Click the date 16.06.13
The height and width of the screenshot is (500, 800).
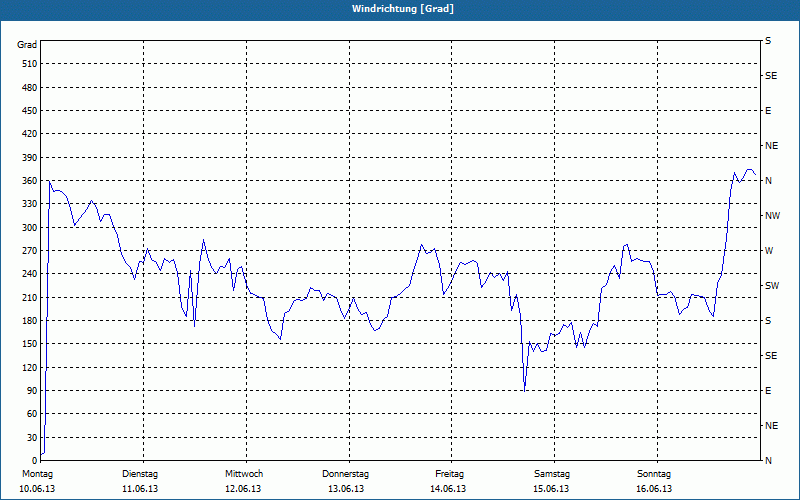654,489
